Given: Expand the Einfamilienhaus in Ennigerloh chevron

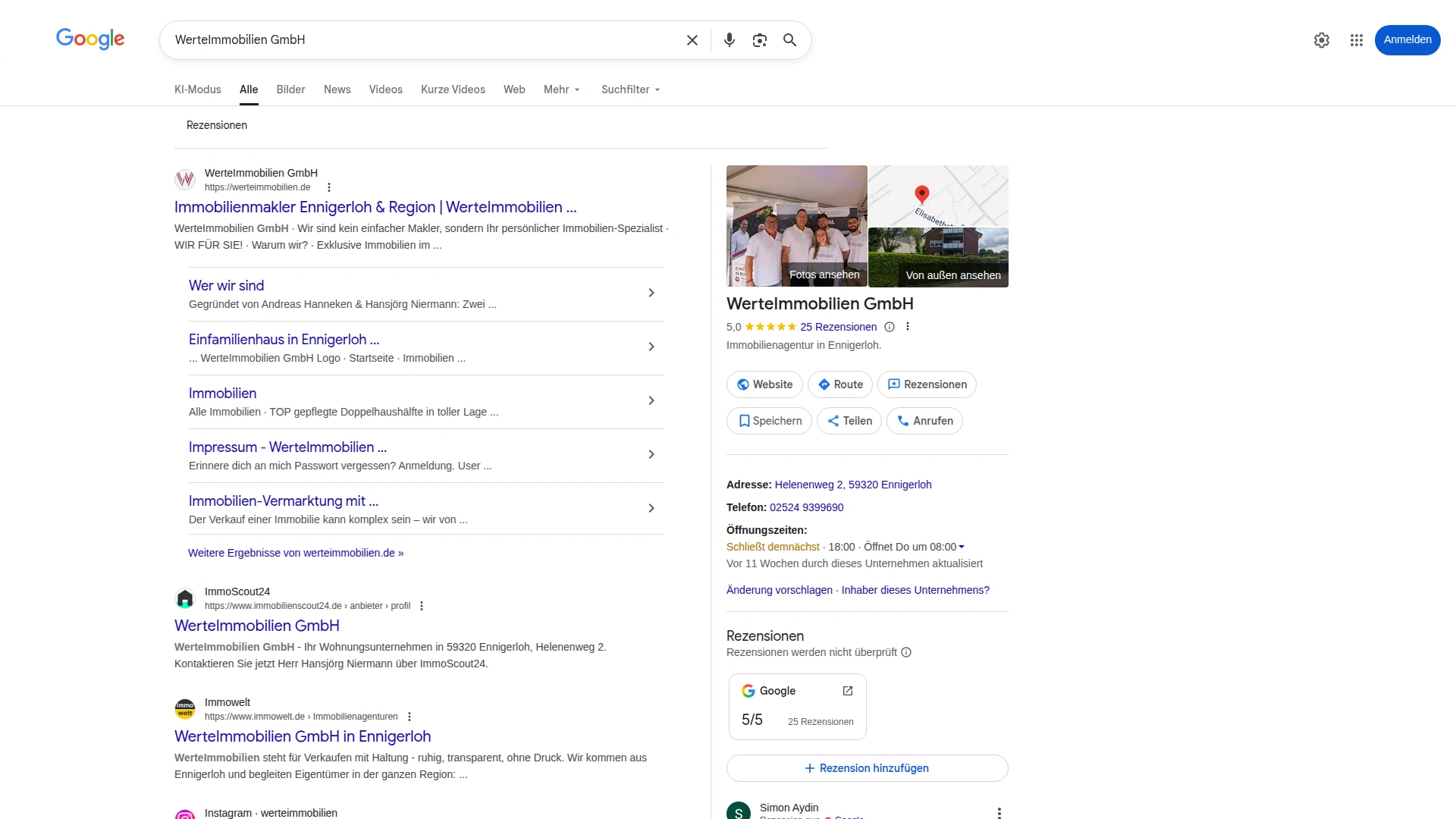Looking at the screenshot, I should (x=651, y=347).
